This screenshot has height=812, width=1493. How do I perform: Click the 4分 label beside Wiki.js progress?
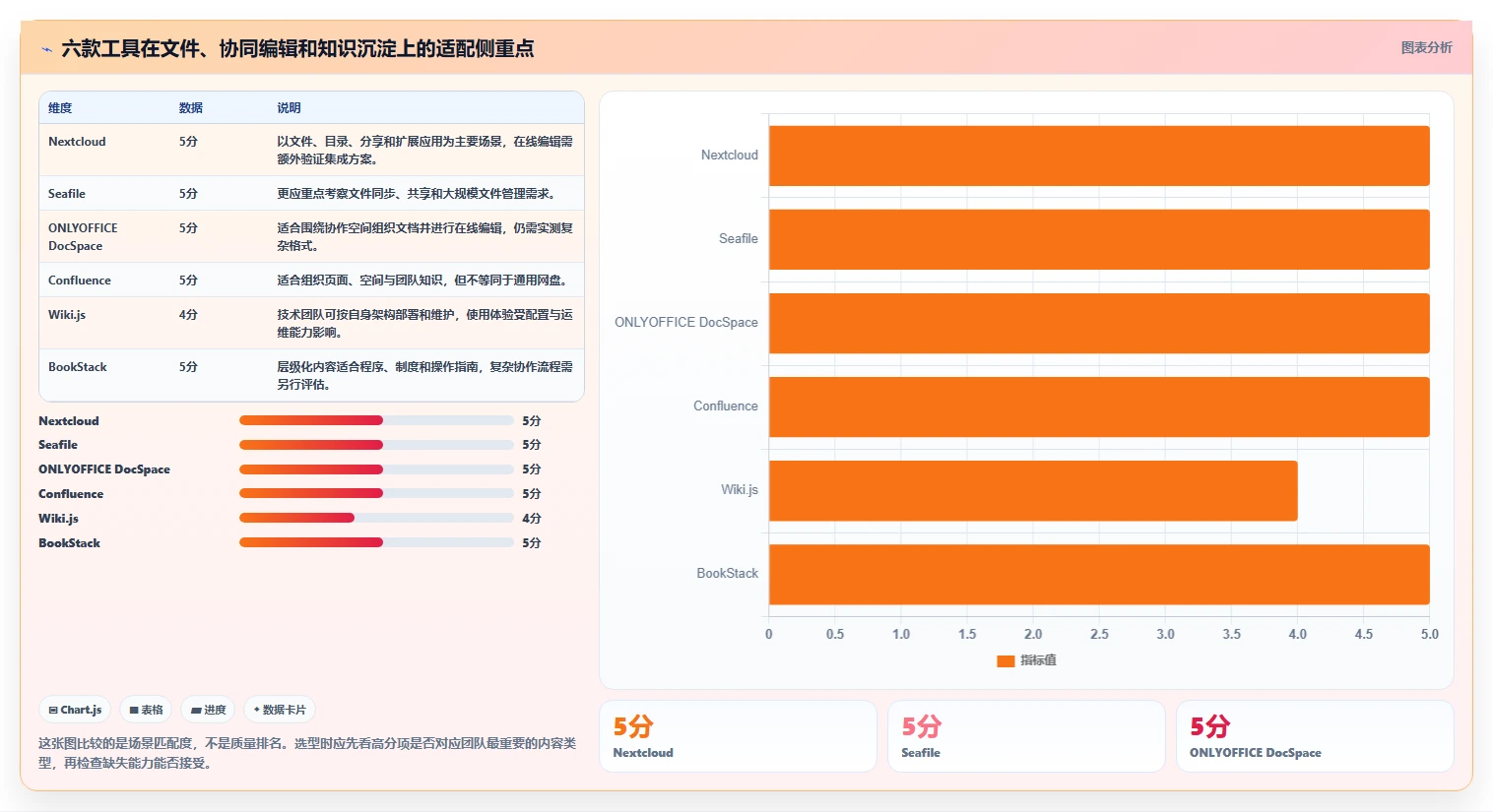(532, 518)
